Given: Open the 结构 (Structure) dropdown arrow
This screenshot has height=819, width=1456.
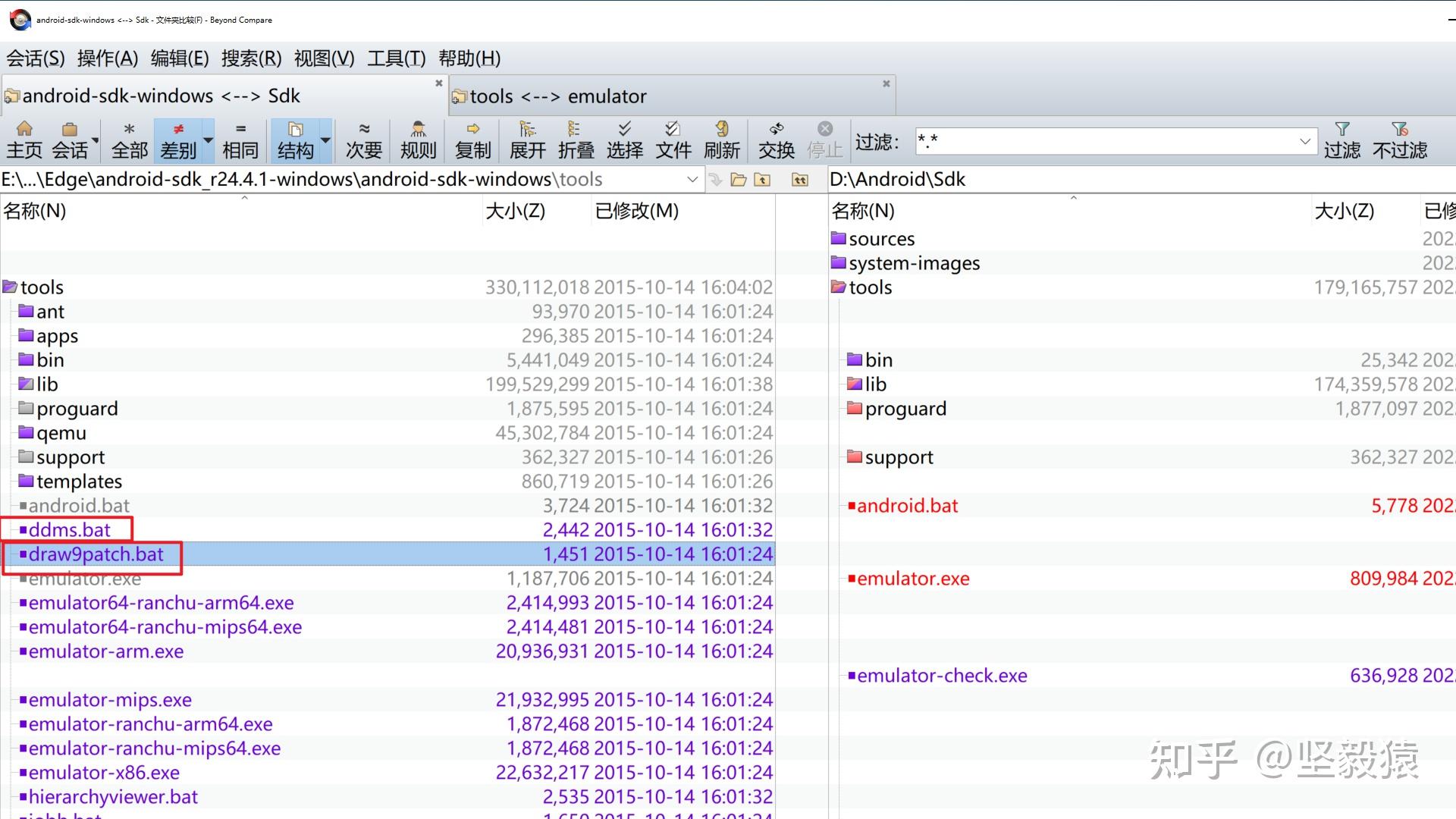Looking at the screenshot, I should [325, 140].
